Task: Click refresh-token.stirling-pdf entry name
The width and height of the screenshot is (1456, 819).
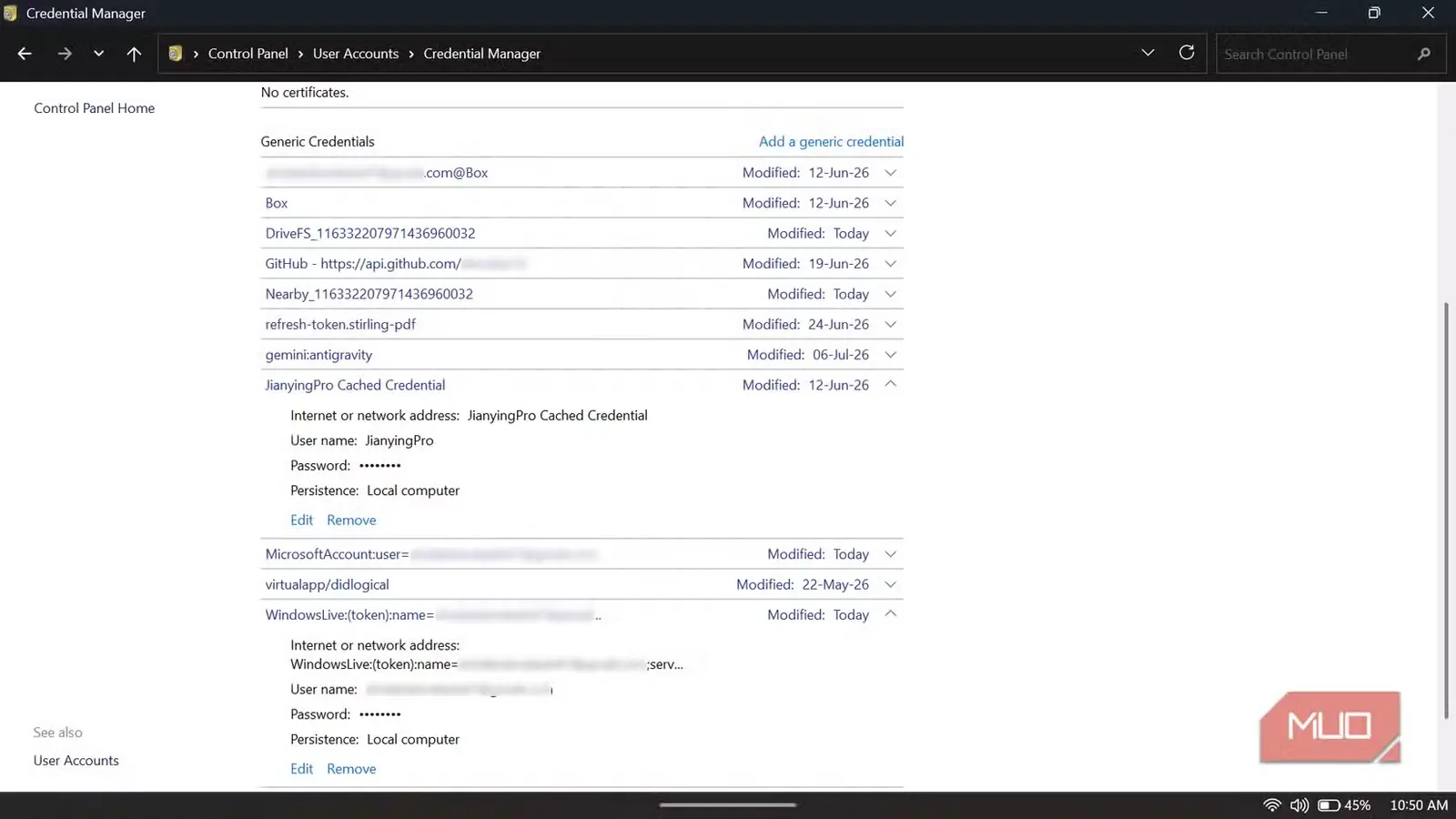Action: tap(340, 324)
